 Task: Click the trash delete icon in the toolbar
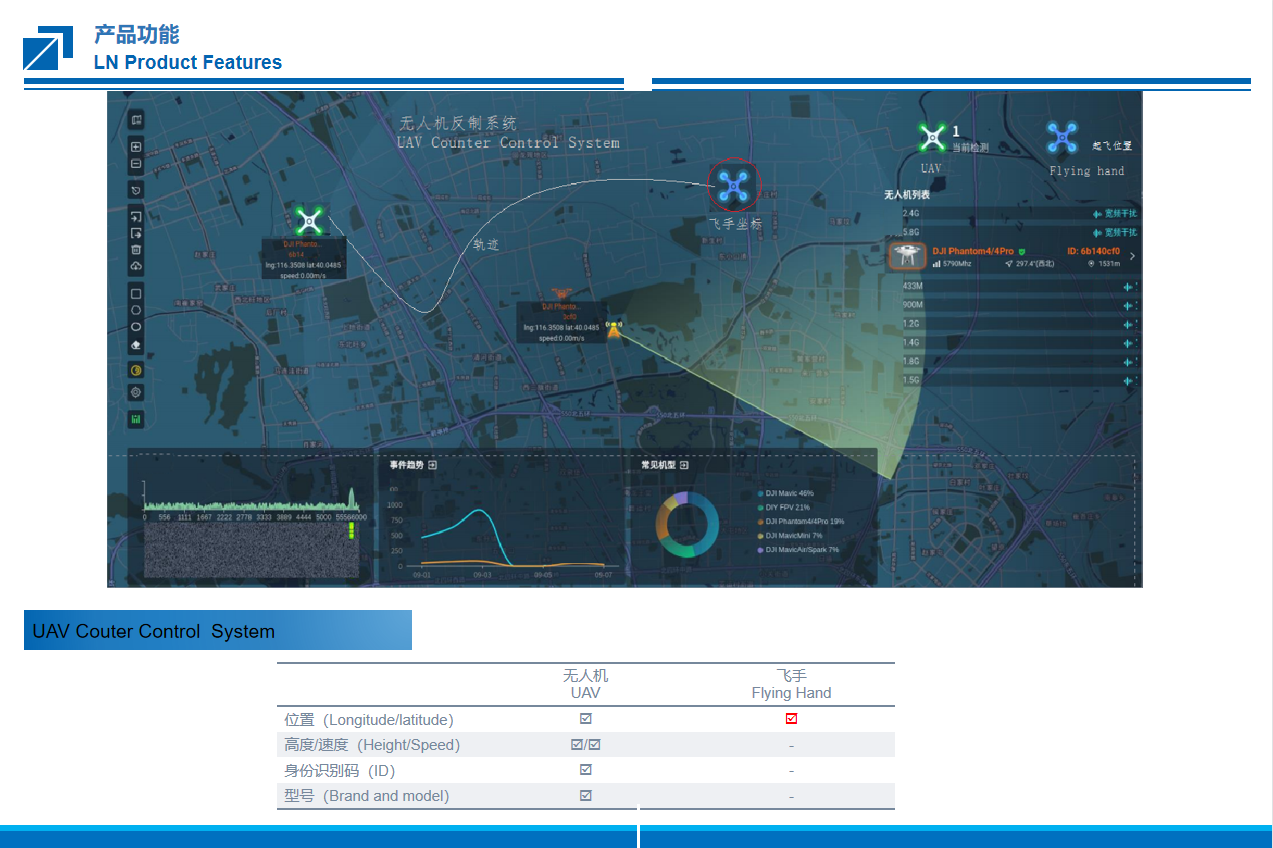[136, 250]
